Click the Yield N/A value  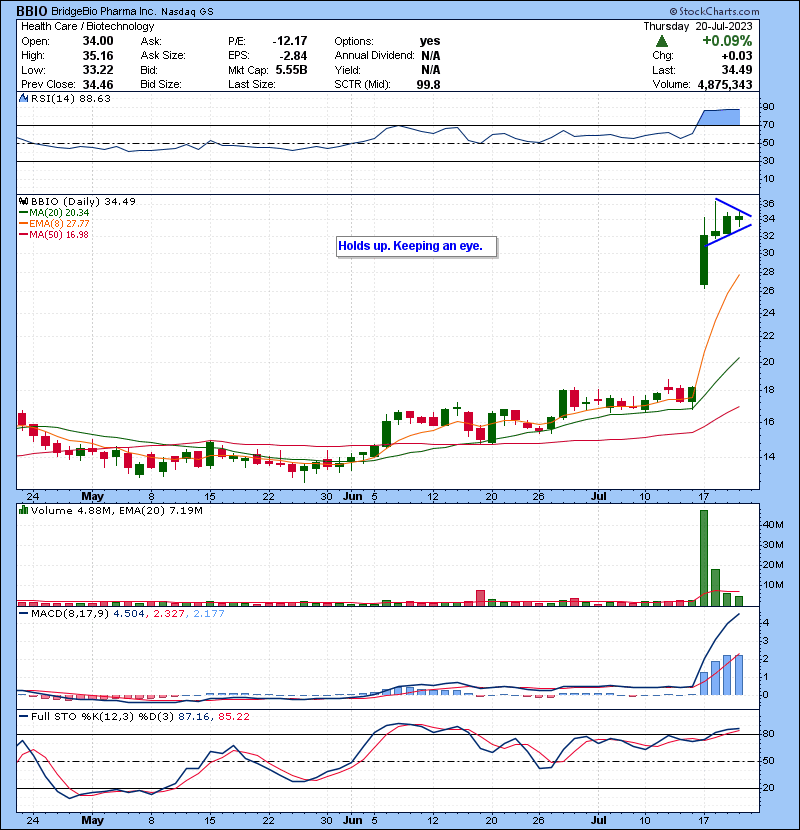[430, 70]
